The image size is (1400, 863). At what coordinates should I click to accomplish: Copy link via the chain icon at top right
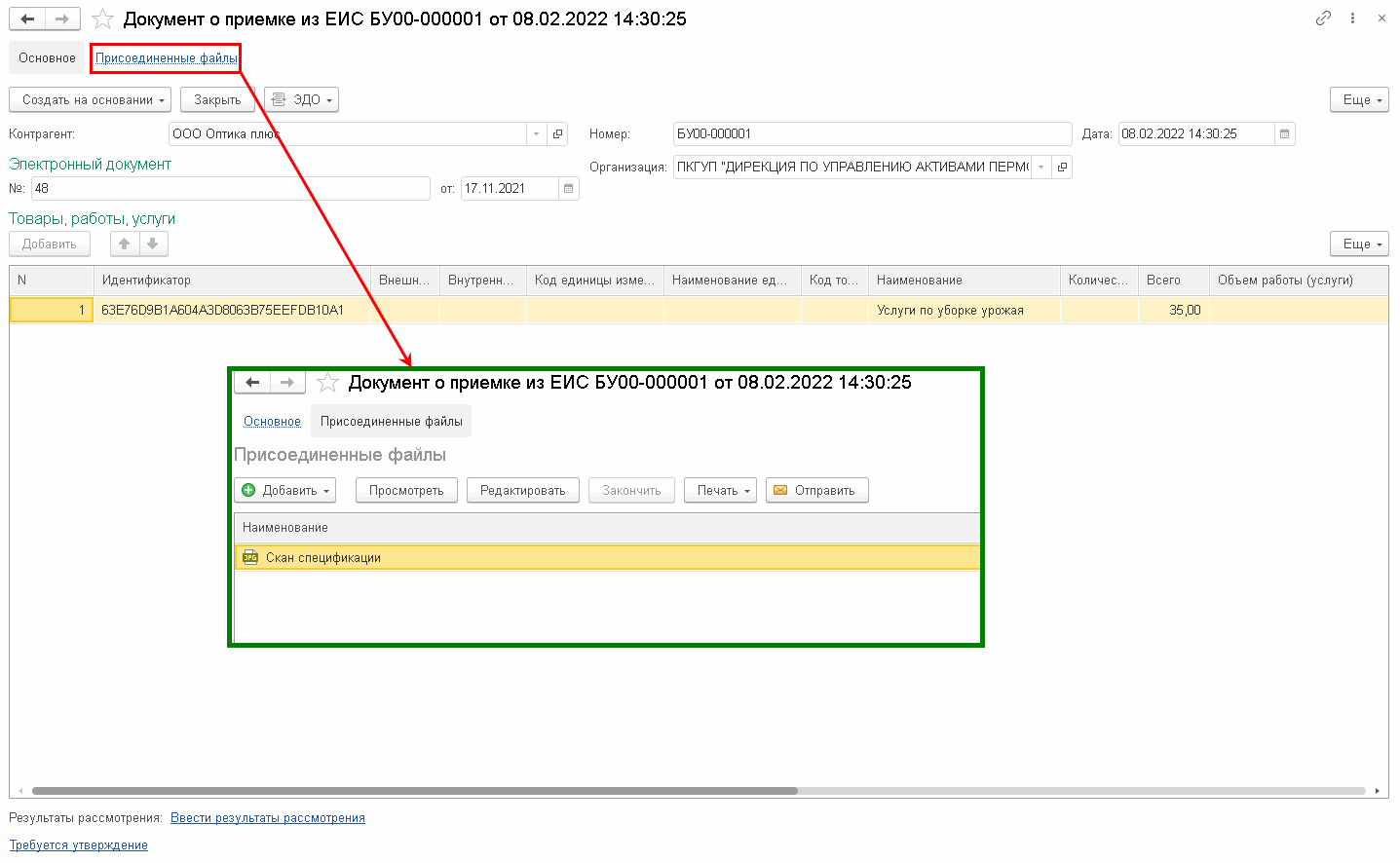click(1323, 18)
